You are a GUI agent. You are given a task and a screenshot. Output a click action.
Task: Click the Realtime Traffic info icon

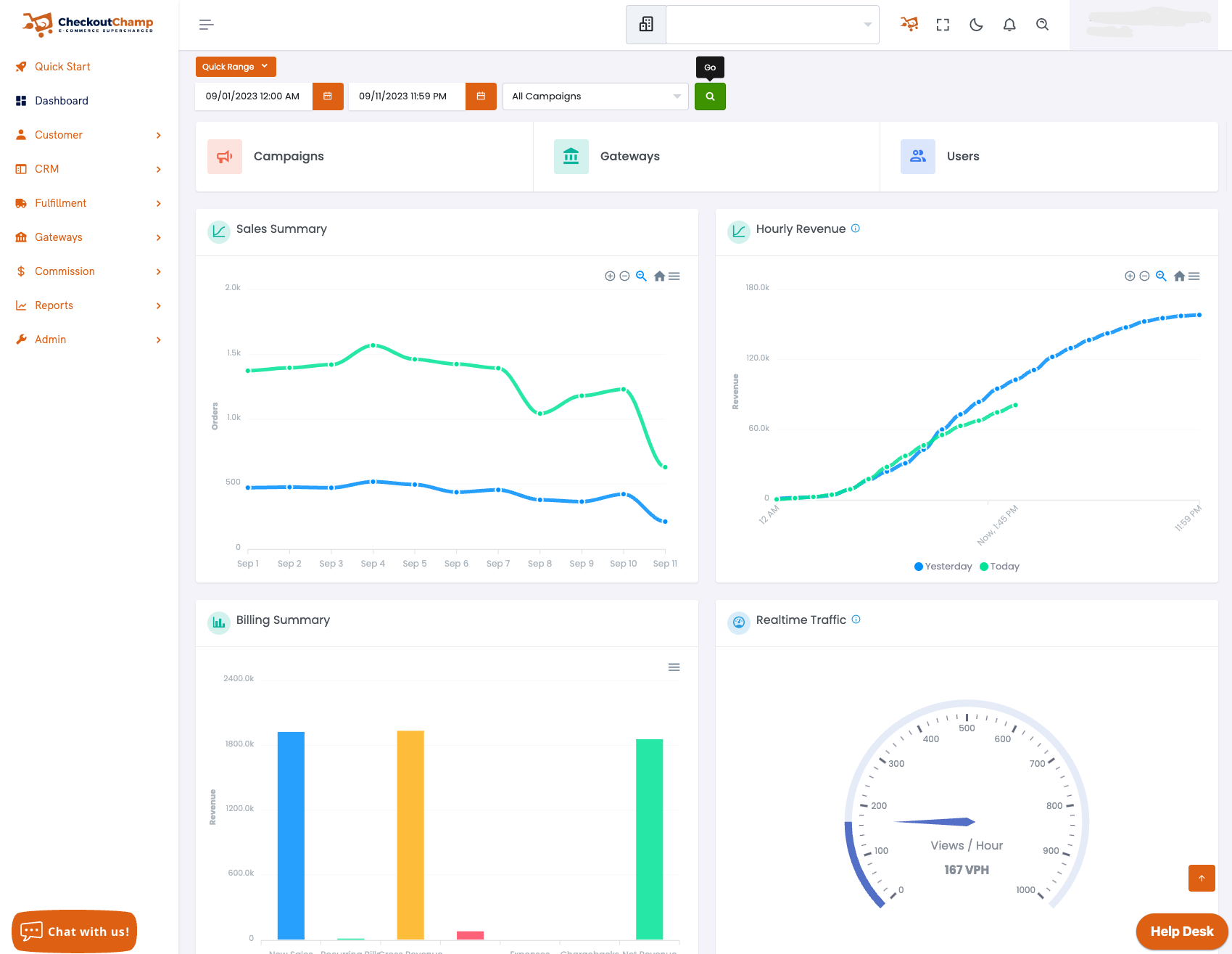pyautogui.click(x=856, y=620)
